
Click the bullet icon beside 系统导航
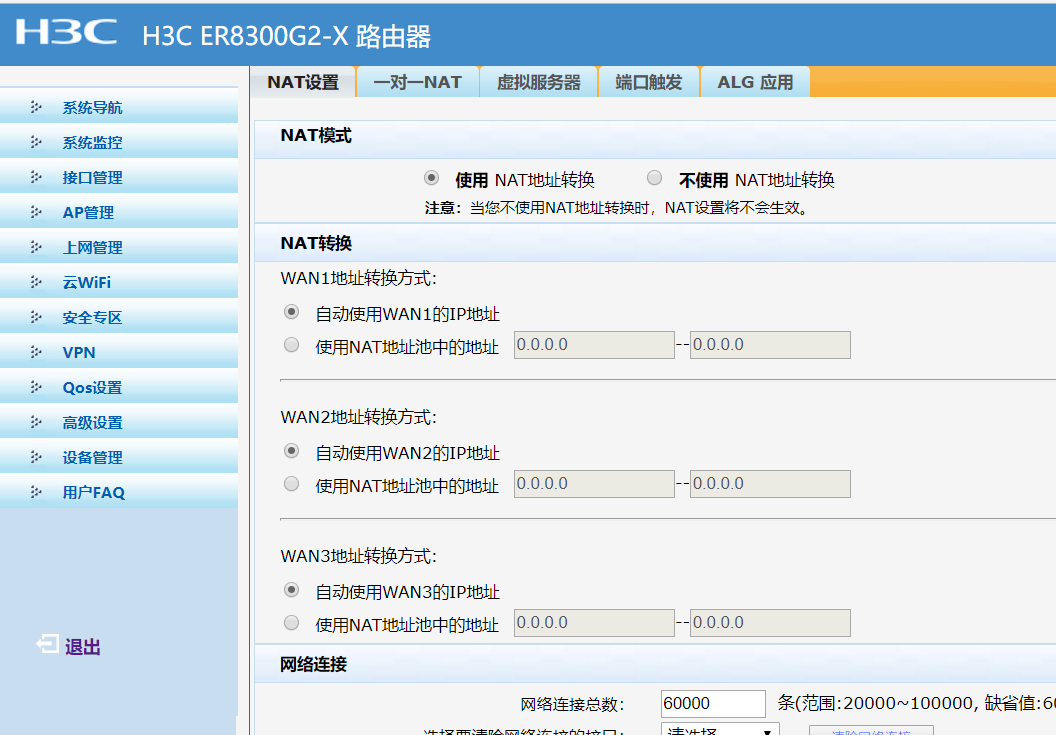[36, 107]
